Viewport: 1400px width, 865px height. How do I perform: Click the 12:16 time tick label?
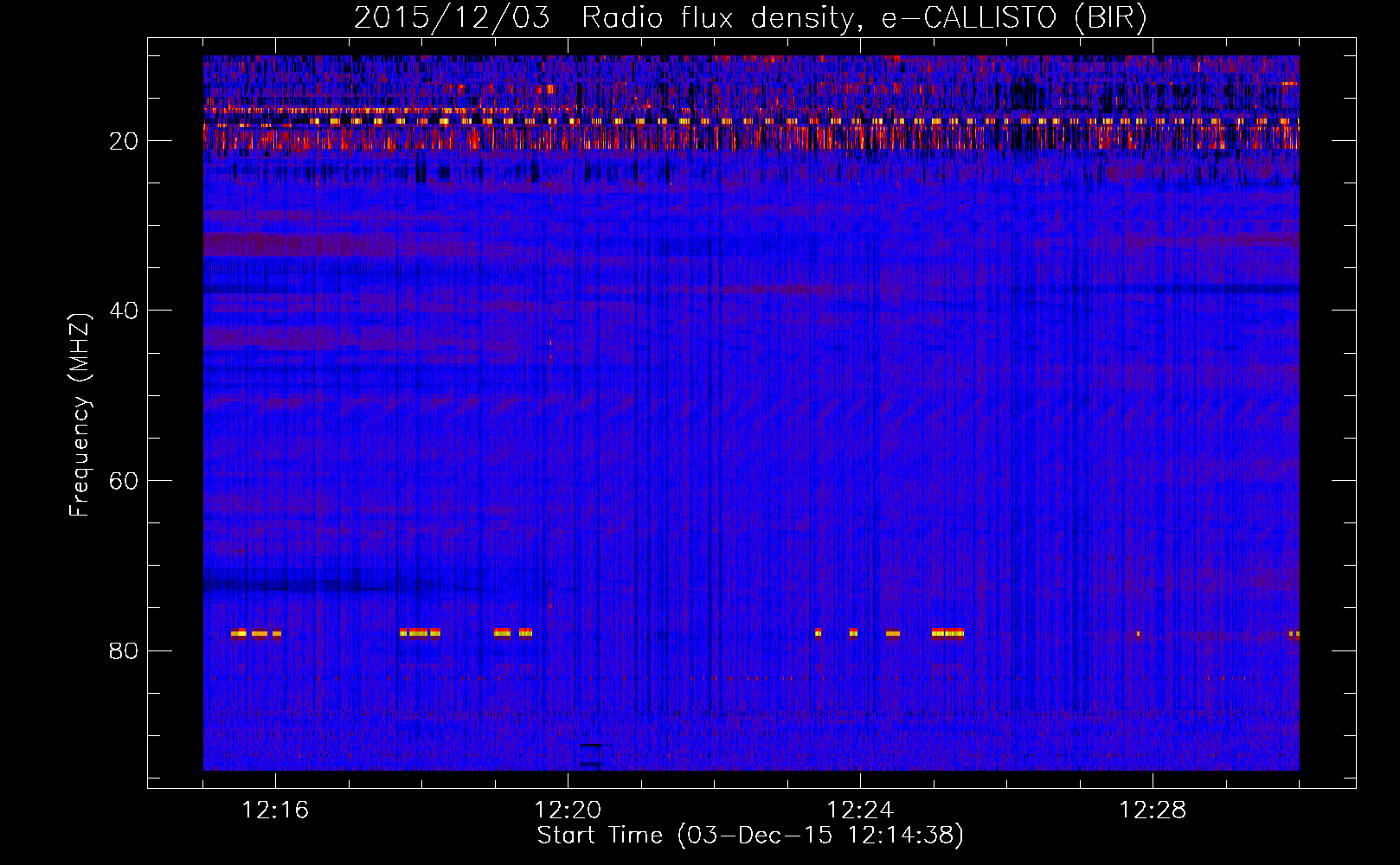(275, 811)
